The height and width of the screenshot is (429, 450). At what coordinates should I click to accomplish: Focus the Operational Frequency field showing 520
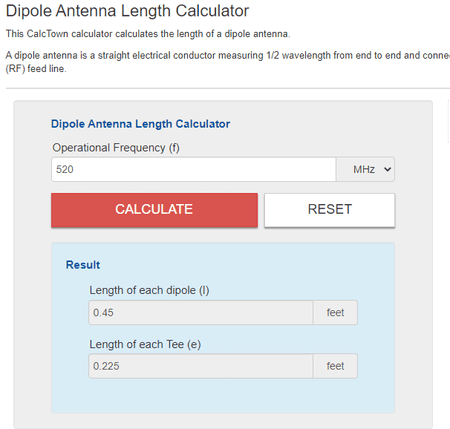[x=194, y=169]
